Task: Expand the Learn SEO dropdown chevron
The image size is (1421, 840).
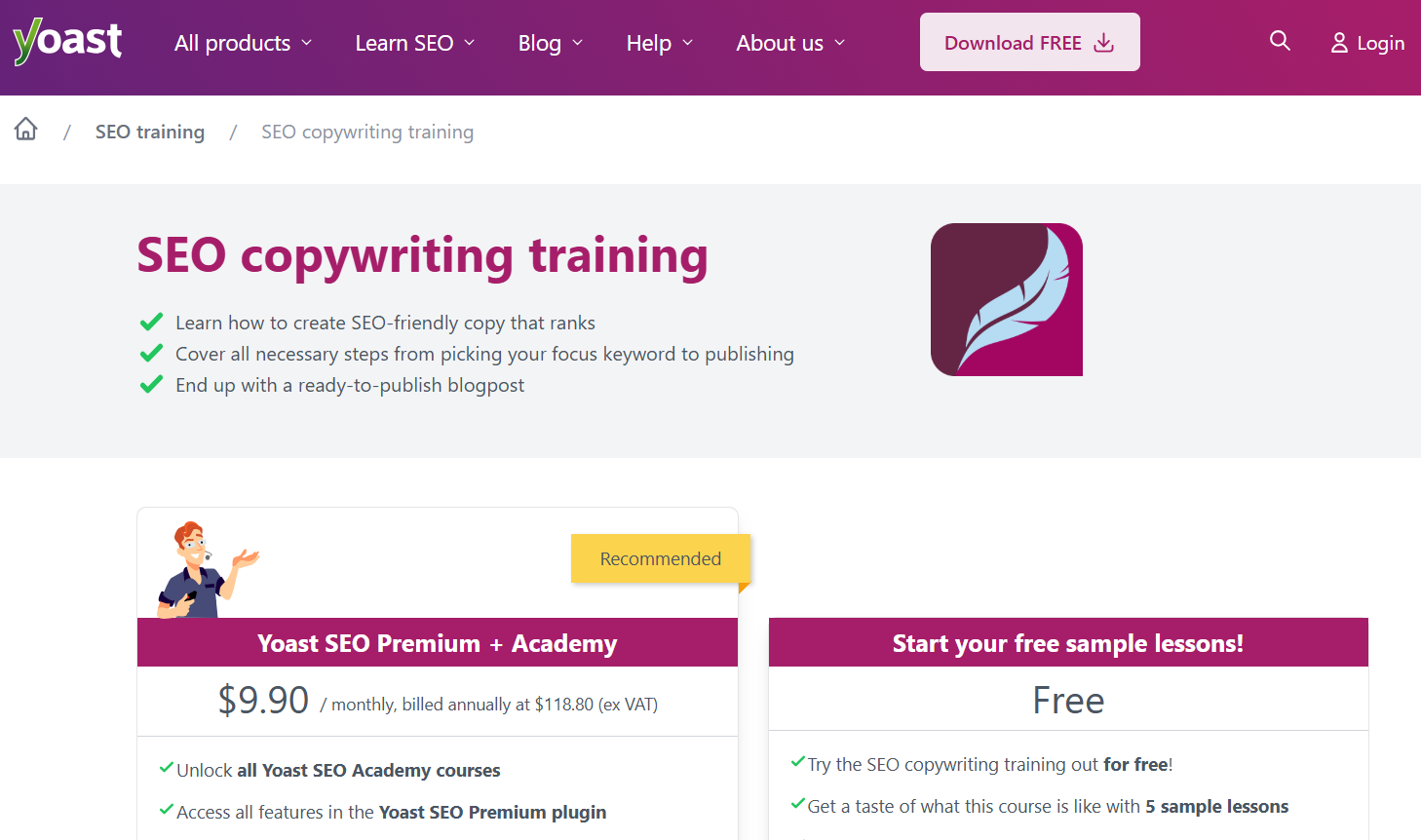Action: pyautogui.click(x=470, y=43)
